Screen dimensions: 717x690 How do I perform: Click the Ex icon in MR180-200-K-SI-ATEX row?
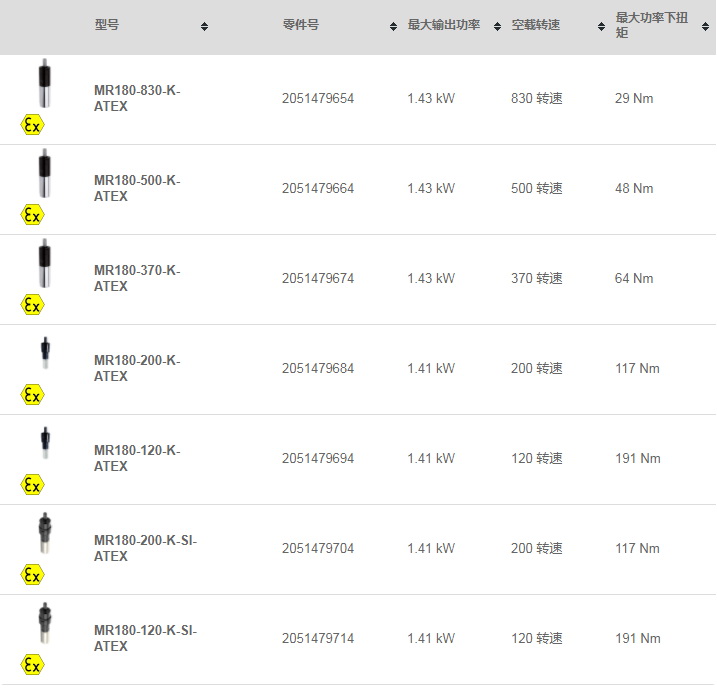[x=32, y=575]
